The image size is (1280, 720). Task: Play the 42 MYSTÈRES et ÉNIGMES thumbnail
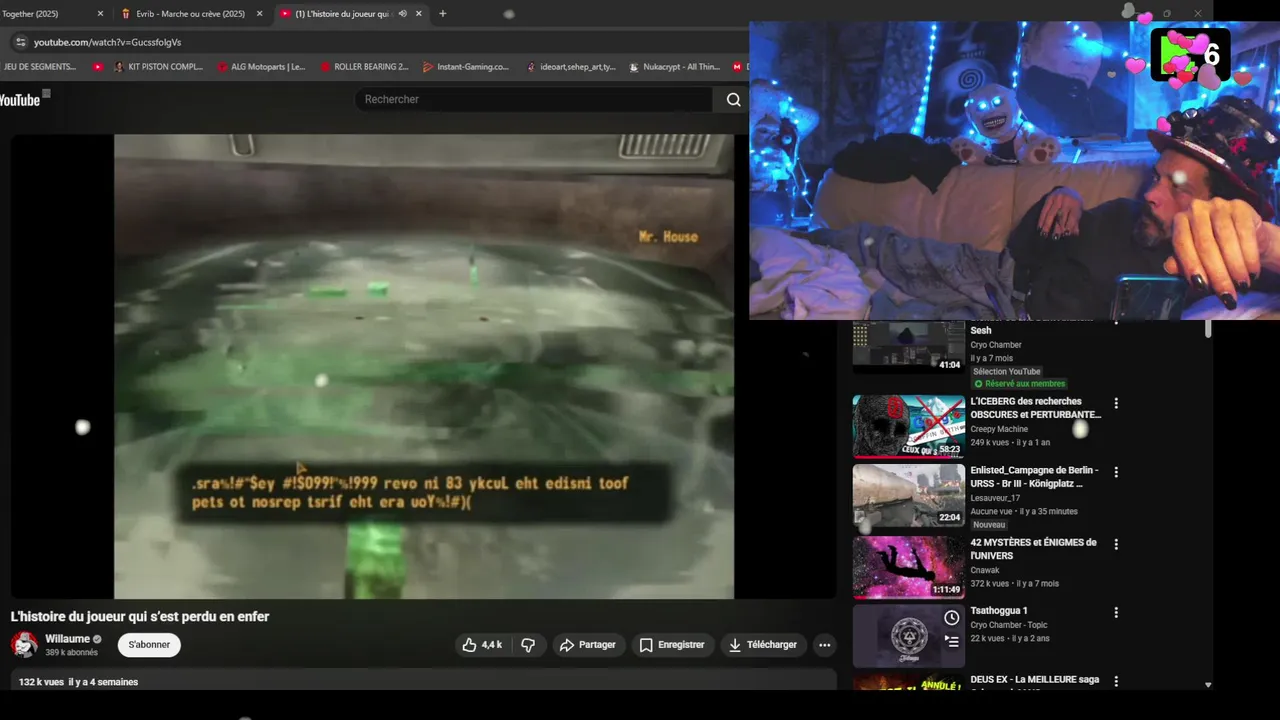coord(908,568)
